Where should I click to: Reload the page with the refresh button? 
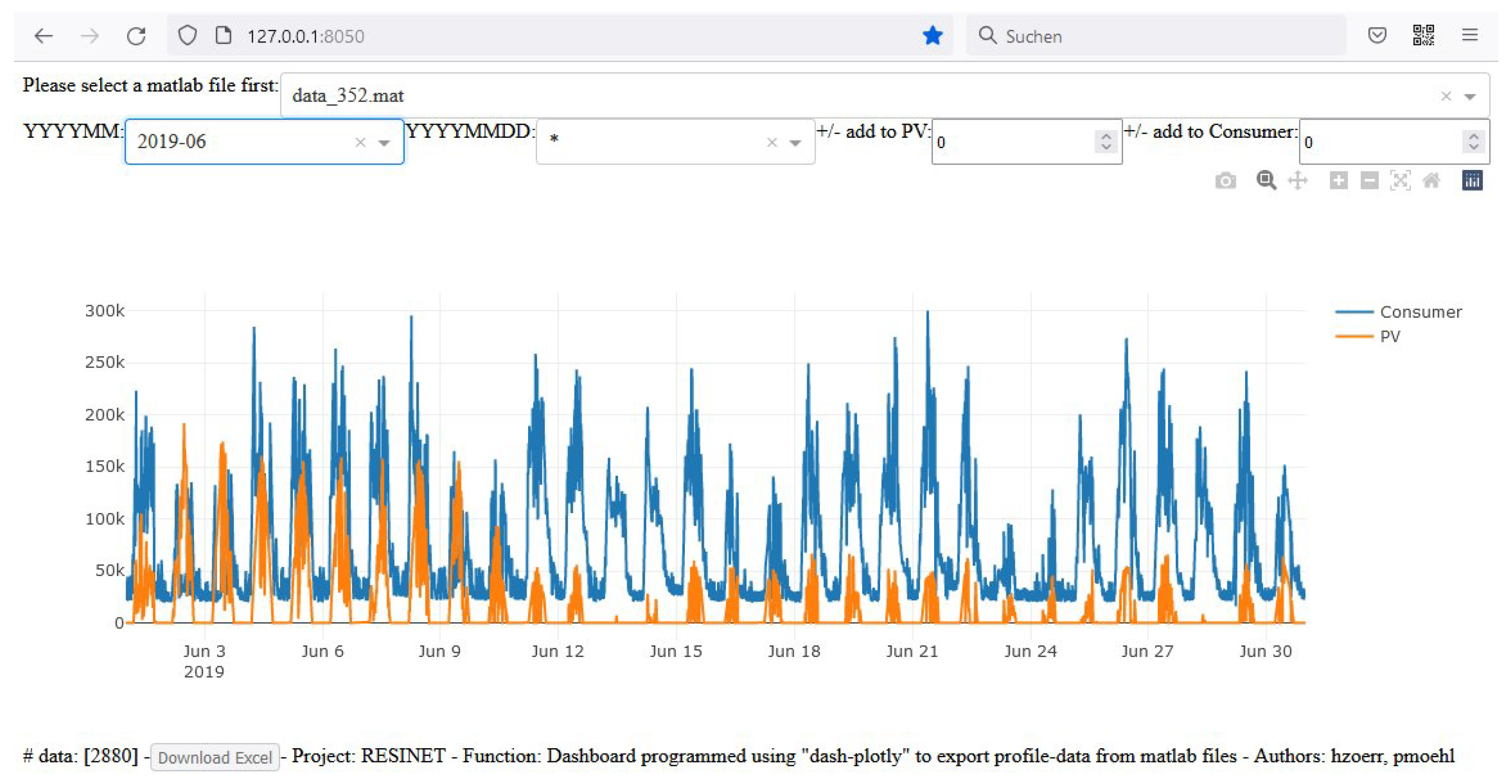136,36
